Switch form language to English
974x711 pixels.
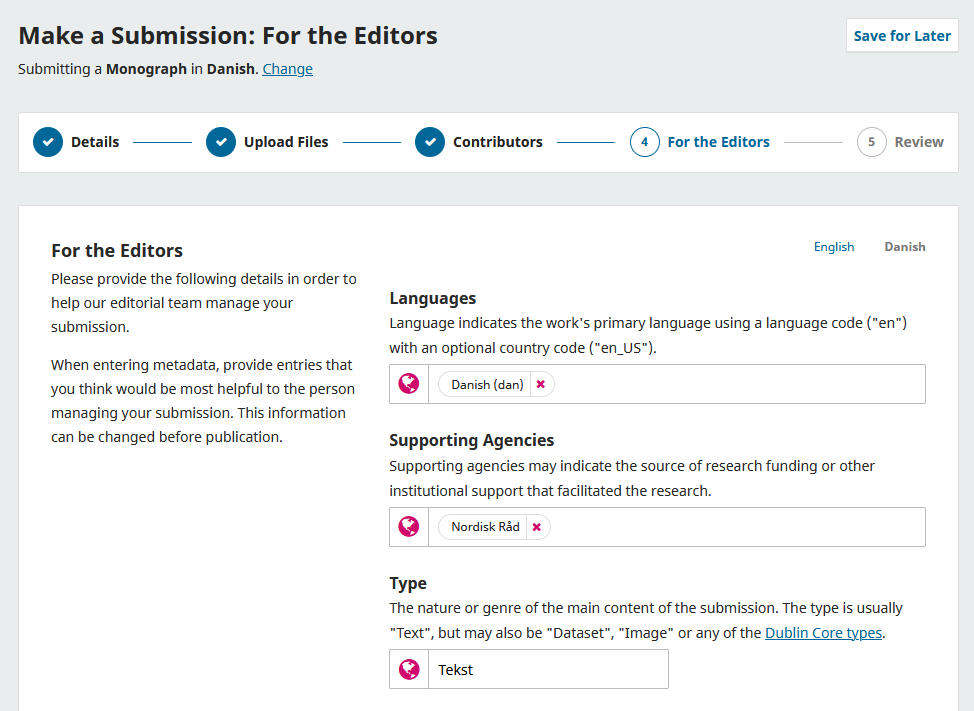(834, 247)
